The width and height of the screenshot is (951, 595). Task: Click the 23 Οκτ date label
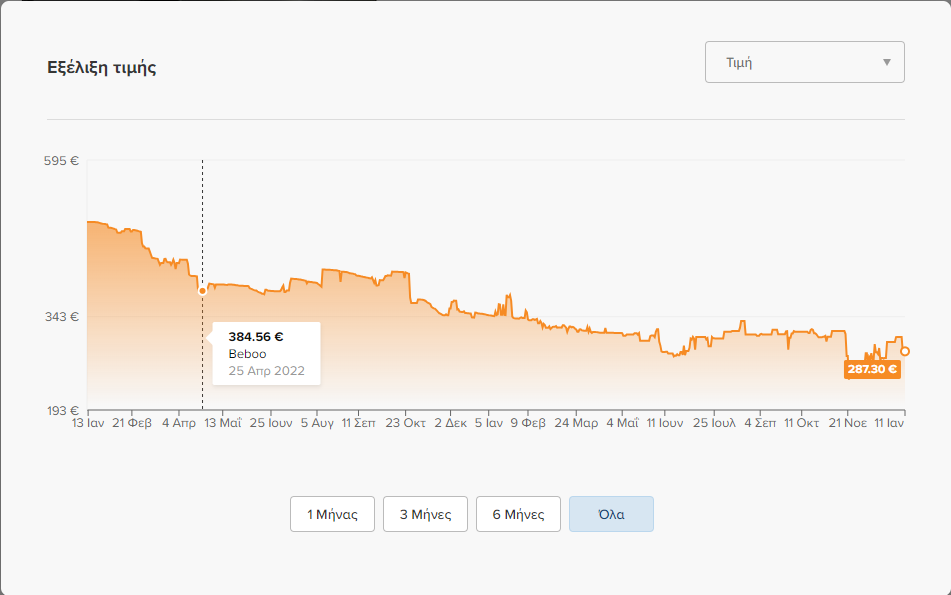click(406, 423)
